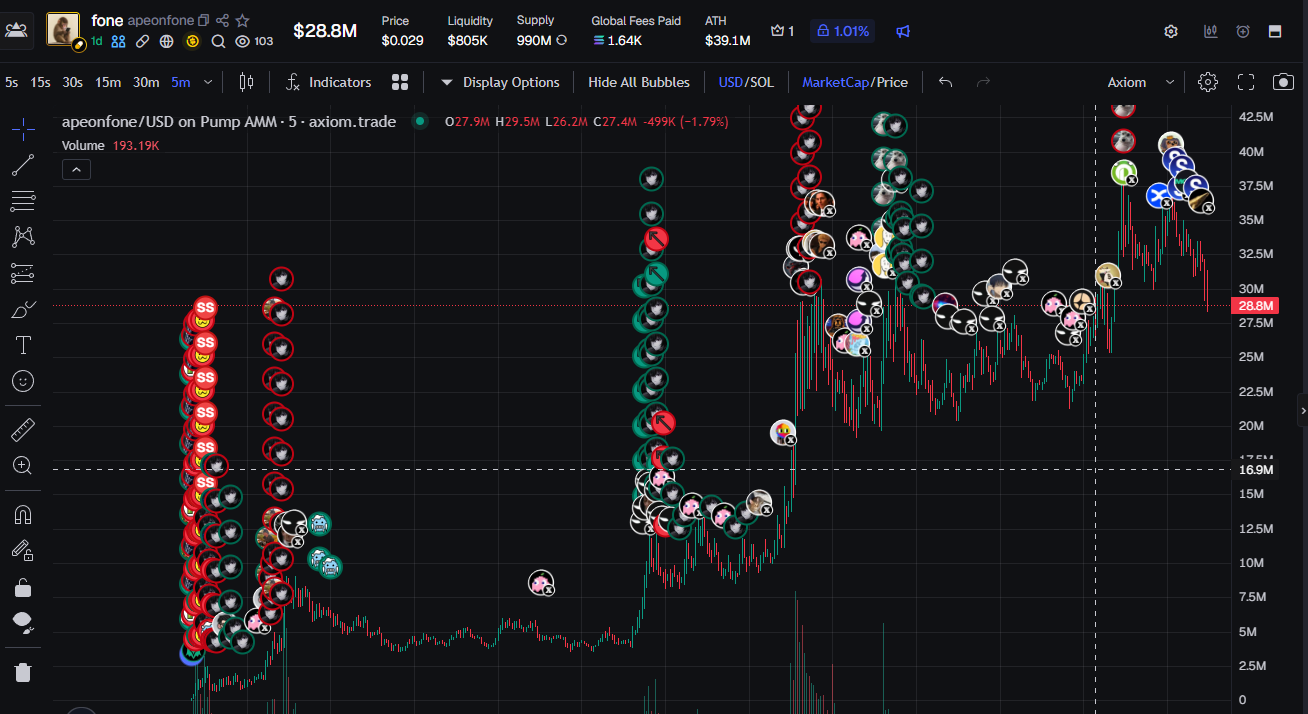Undo the last chart action
The width and height of the screenshot is (1308, 714).
945,82
